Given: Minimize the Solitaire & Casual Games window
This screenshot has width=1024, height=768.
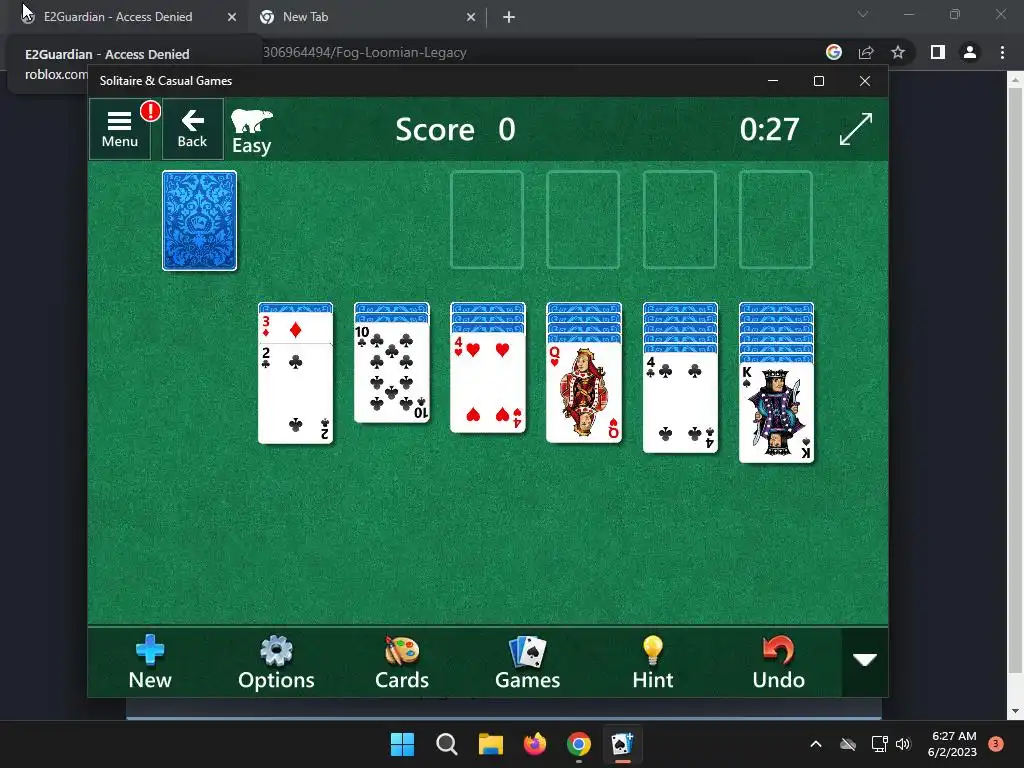Looking at the screenshot, I should coord(773,81).
